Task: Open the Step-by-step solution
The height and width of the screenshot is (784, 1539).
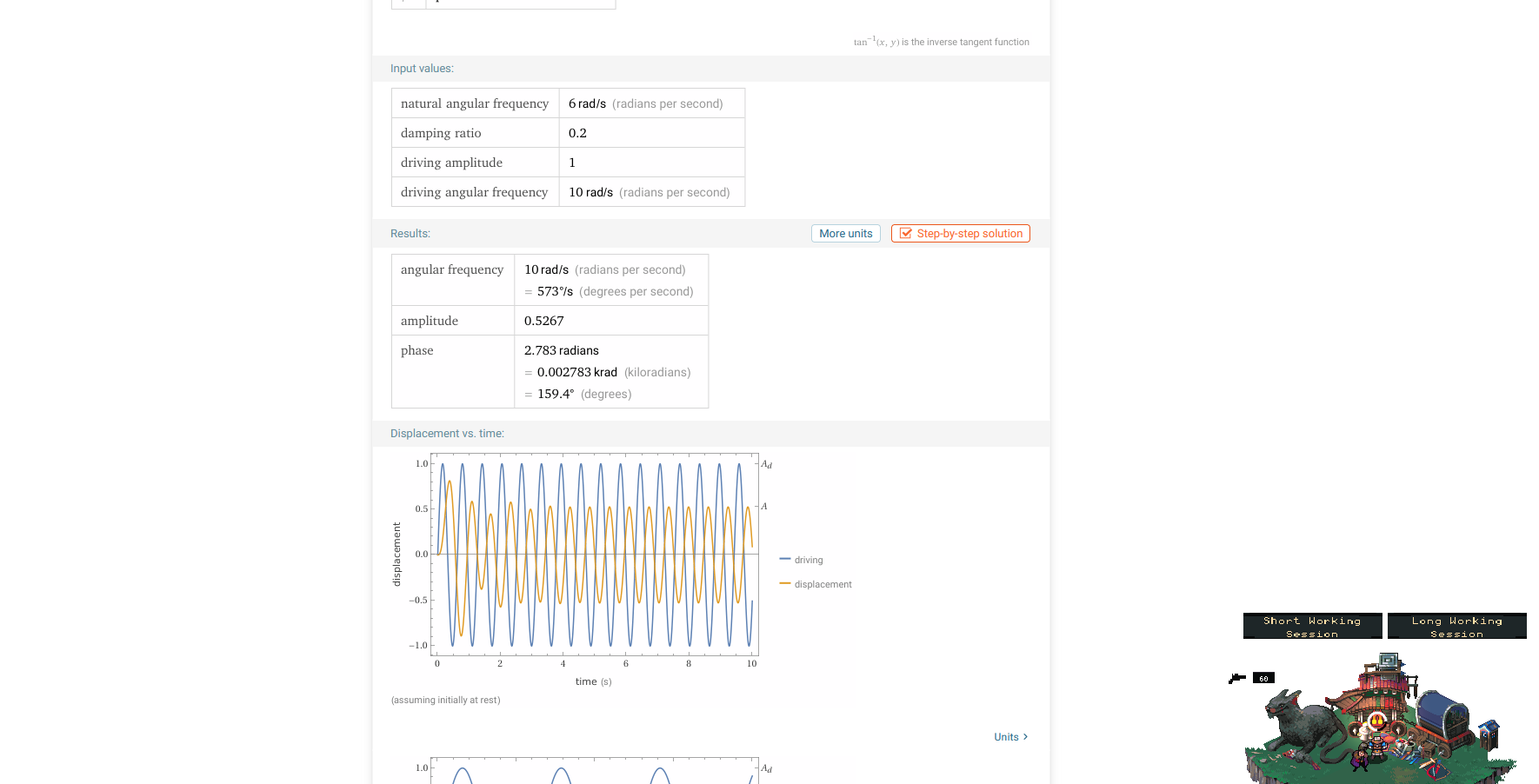Action: pyautogui.click(x=960, y=234)
